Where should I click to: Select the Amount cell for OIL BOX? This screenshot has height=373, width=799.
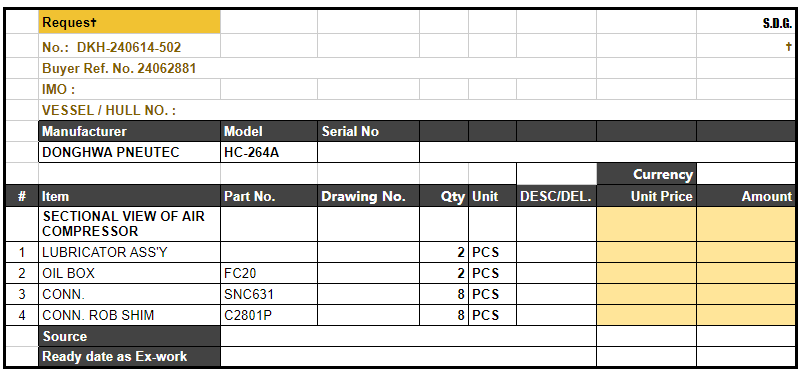tap(745, 273)
